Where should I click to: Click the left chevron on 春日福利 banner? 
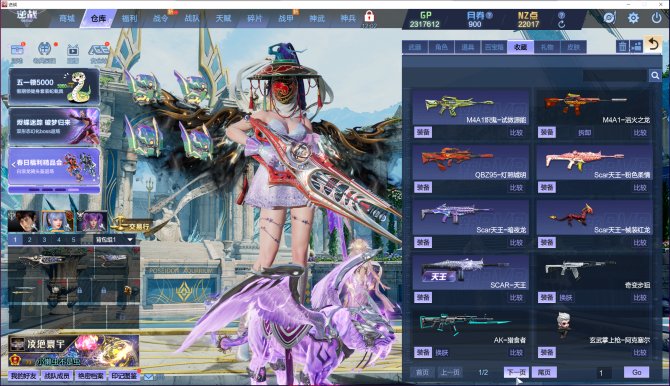[13, 164]
